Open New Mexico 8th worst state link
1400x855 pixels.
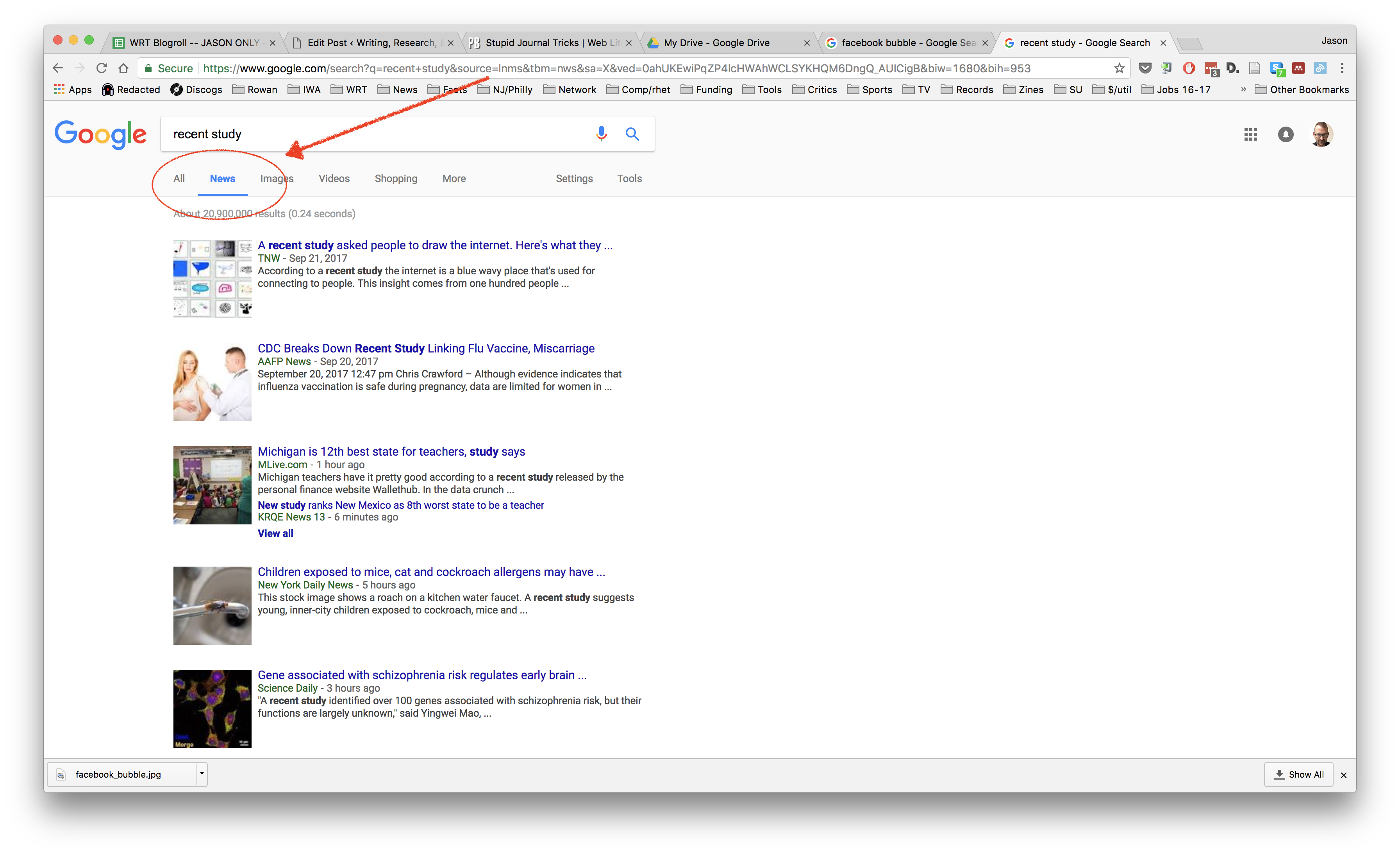(x=400, y=505)
